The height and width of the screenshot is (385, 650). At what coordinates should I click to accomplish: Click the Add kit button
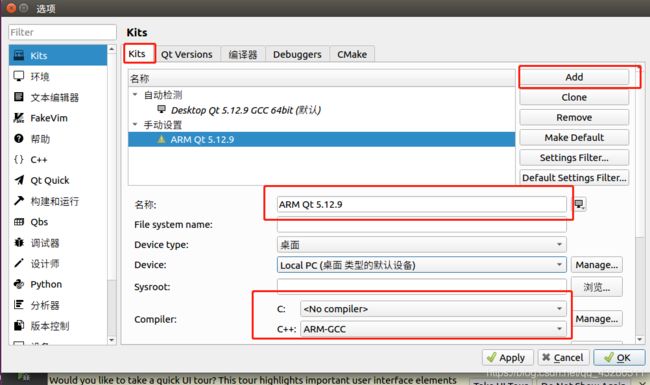click(x=574, y=77)
